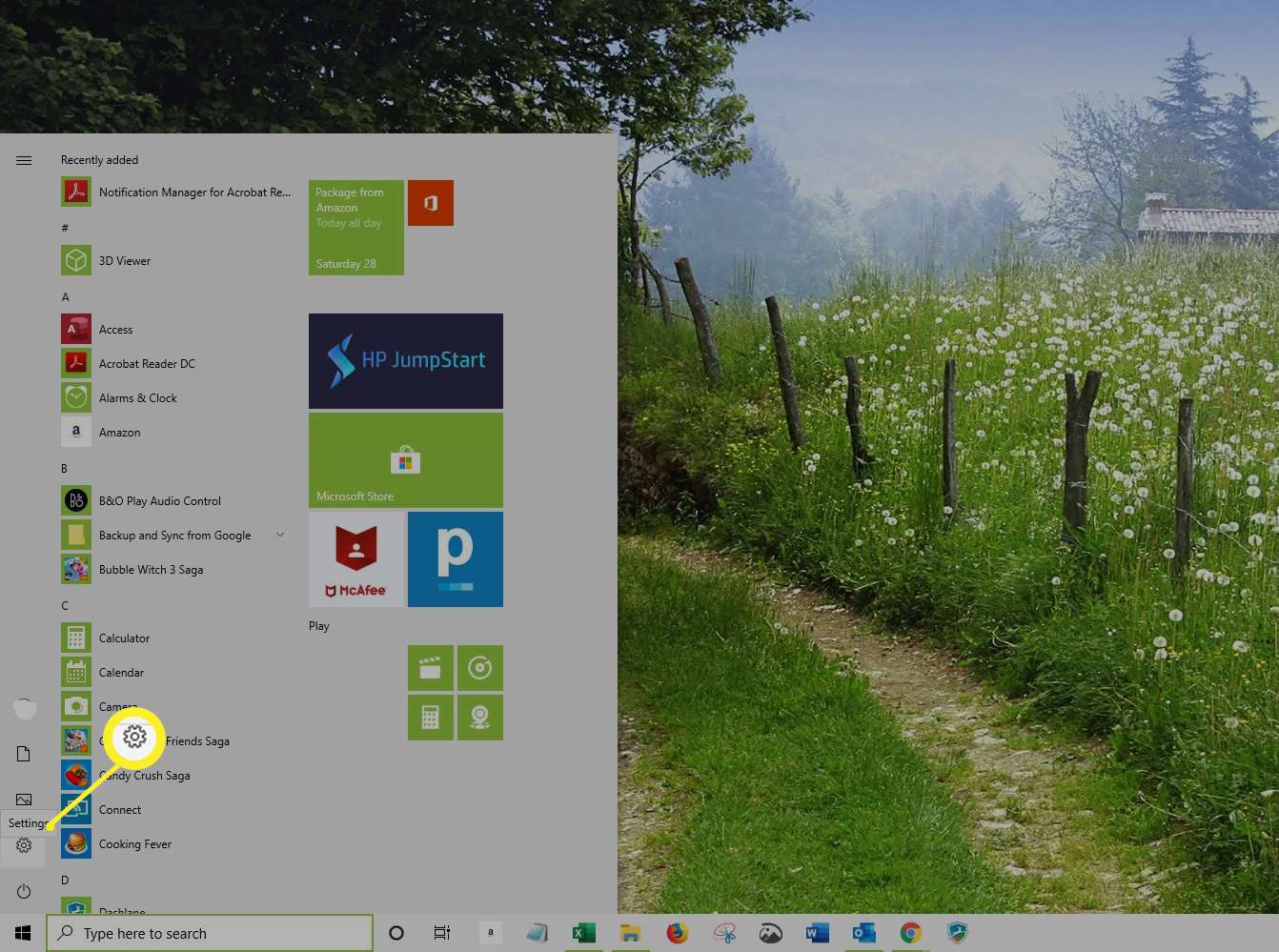Viewport: 1279px width, 952px height.
Task: Click the D section header
Action: [65, 881]
